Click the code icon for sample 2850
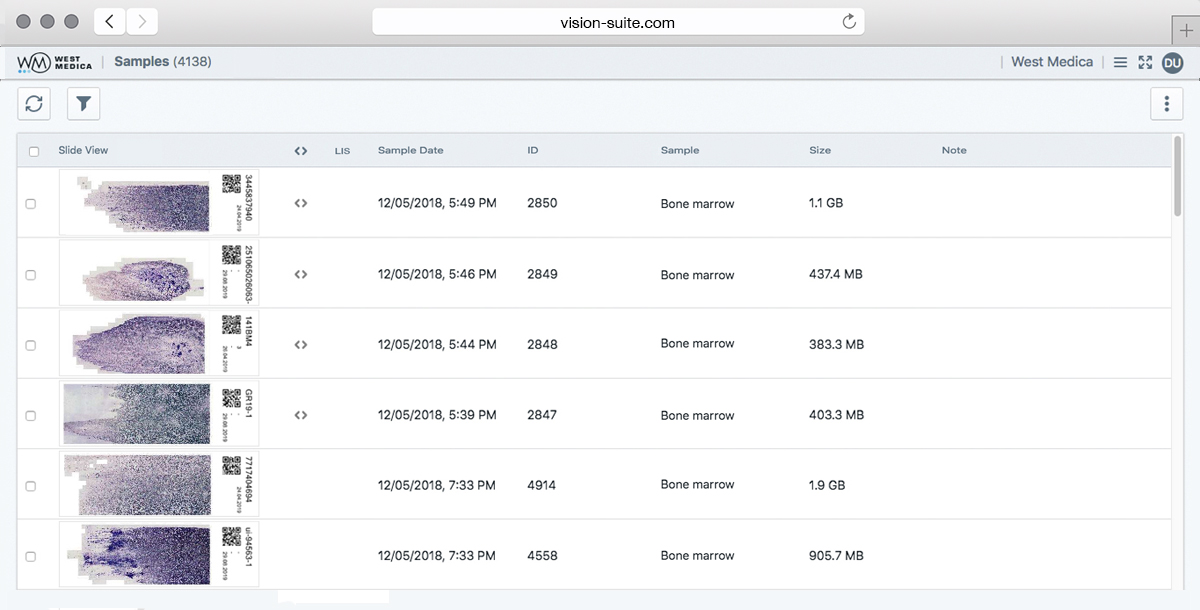Viewport: 1200px width, 610px height. tap(300, 203)
